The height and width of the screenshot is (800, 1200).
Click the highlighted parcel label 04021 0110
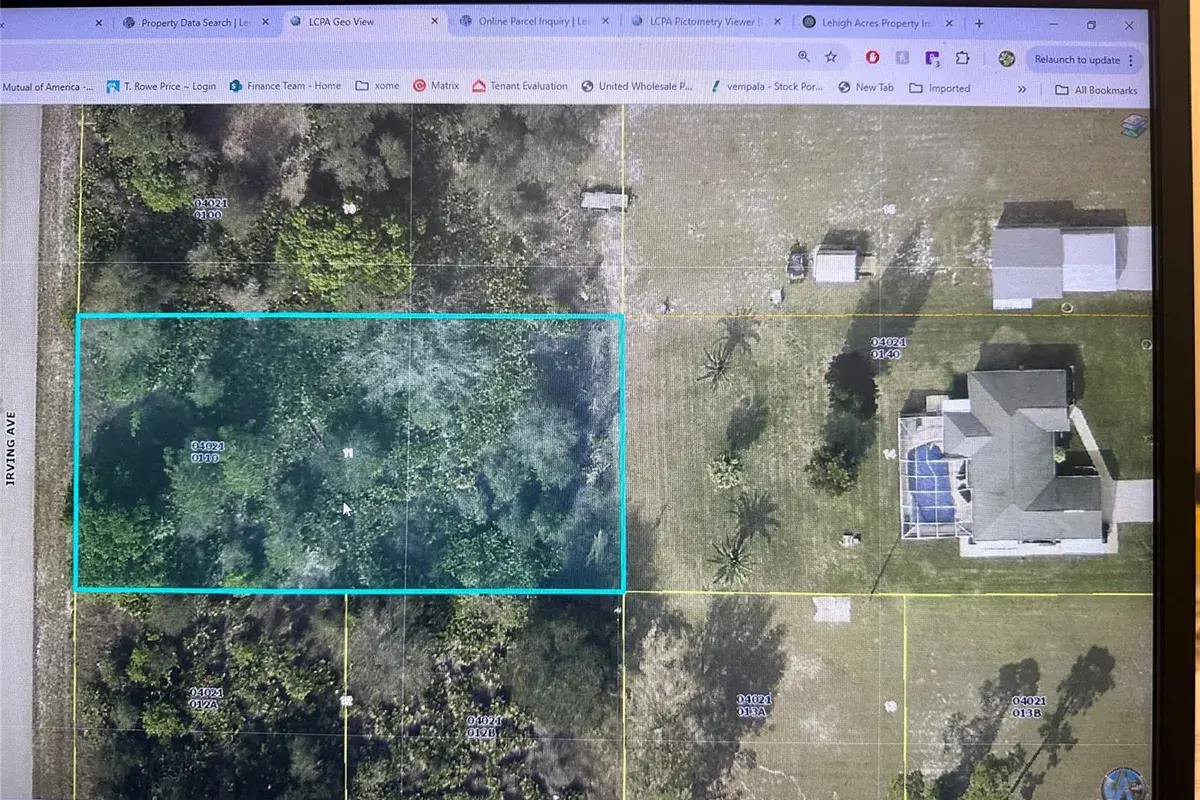207,451
